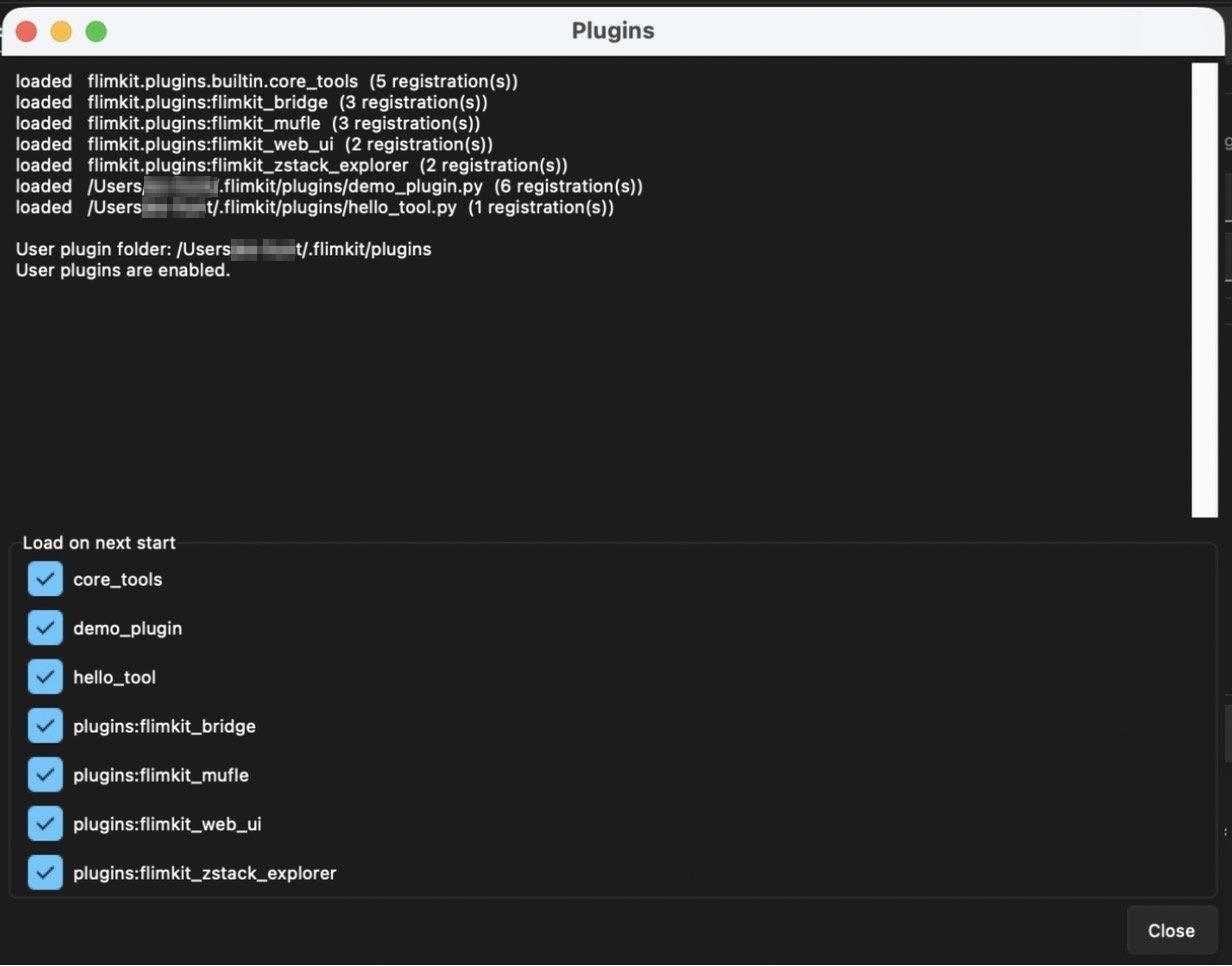Close the Plugins window with red button
This screenshot has height=966, width=1232.
coord(26,32)
